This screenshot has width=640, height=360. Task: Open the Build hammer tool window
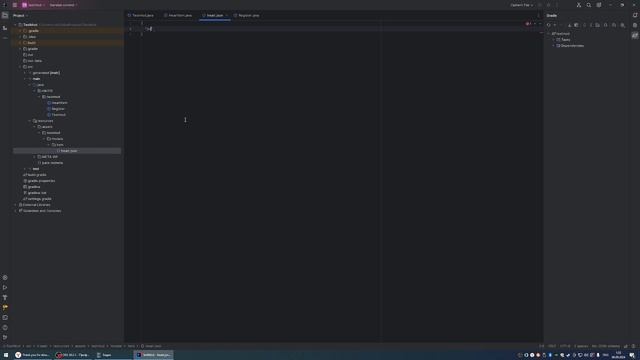point(5,298)
